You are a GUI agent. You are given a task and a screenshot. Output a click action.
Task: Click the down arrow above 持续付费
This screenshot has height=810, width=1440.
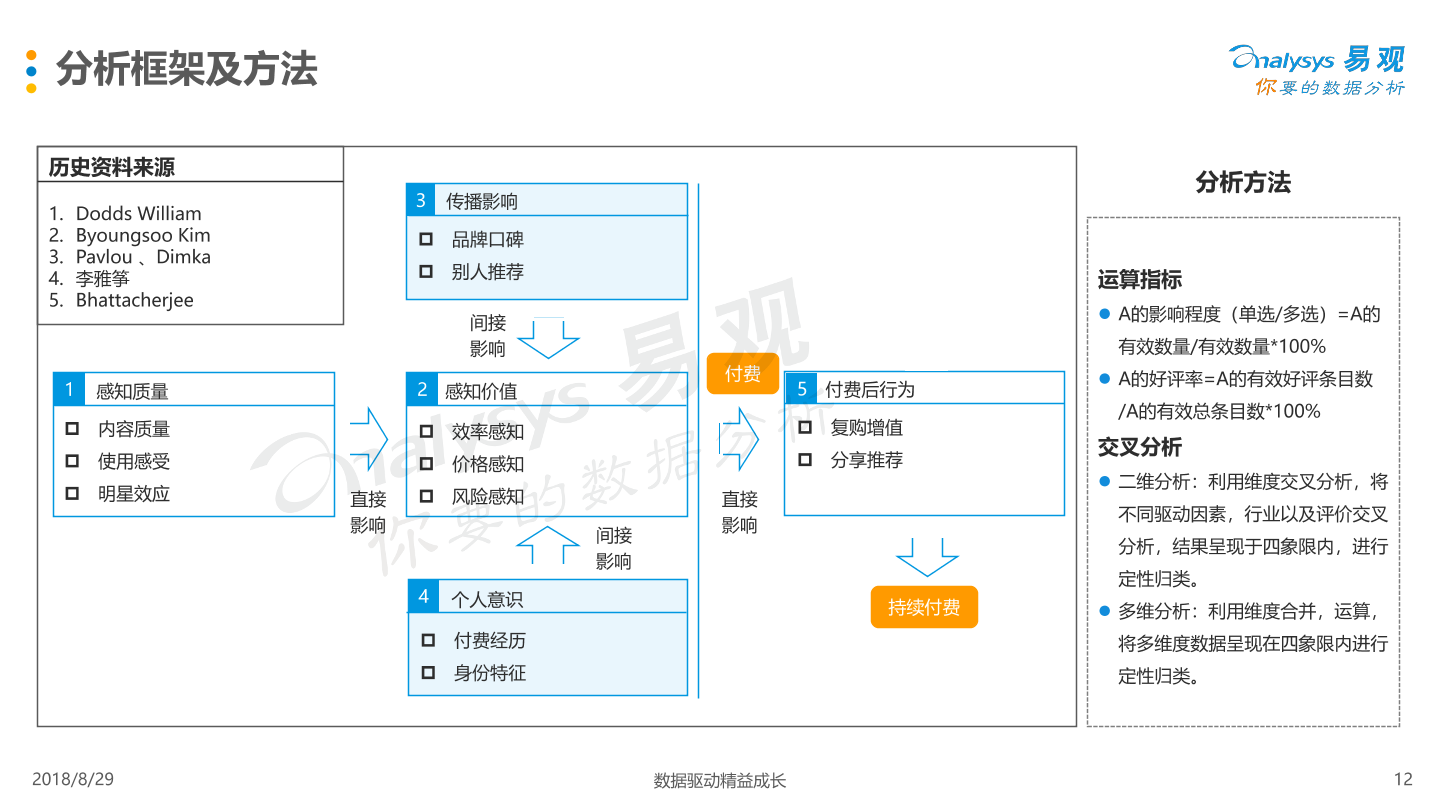[x=927, y=557]
